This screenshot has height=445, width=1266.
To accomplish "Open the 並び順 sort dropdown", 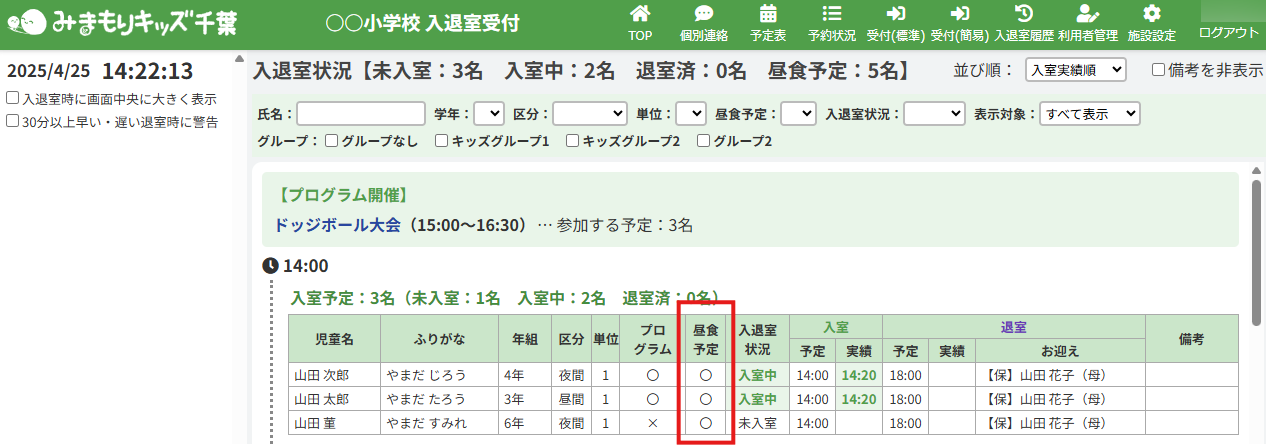I will point(1076,70).
